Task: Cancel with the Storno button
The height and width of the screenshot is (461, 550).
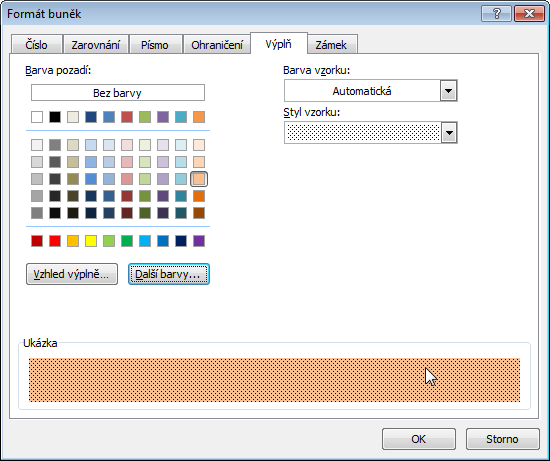Action: (x=502, y=439)
